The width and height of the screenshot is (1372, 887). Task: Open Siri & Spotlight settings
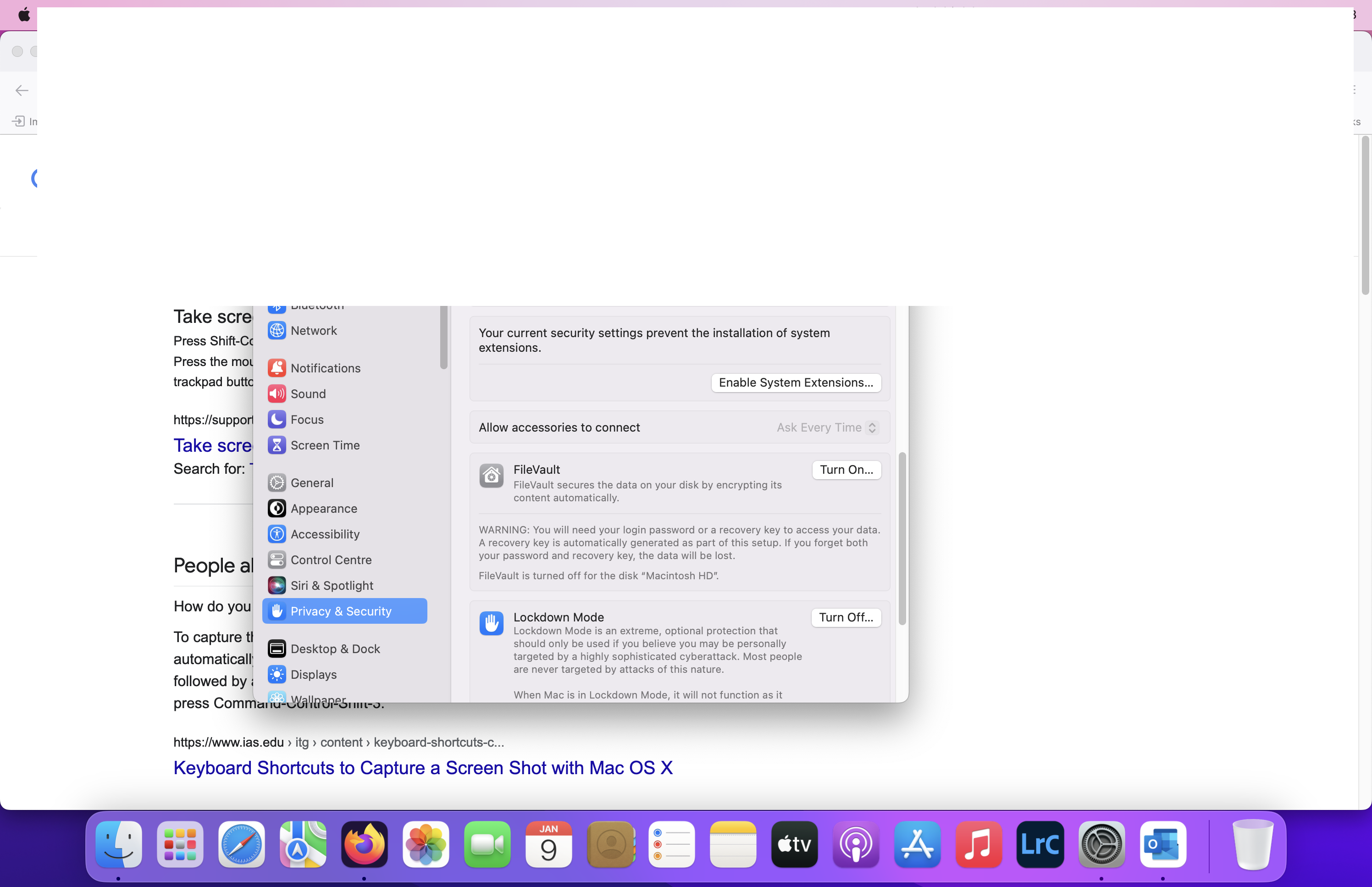(x=331, y=586)
